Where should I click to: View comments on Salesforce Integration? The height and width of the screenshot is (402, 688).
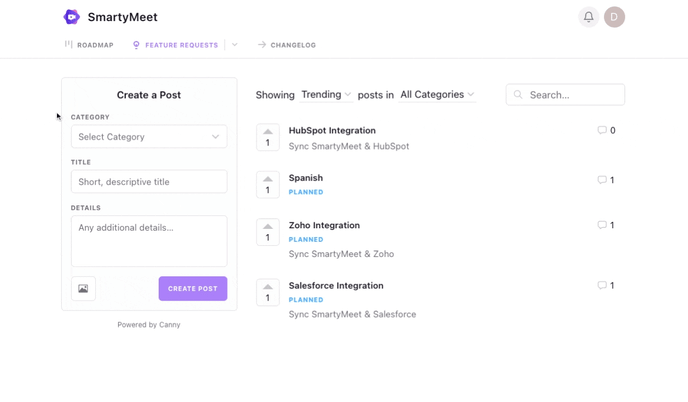pos(606,285)
